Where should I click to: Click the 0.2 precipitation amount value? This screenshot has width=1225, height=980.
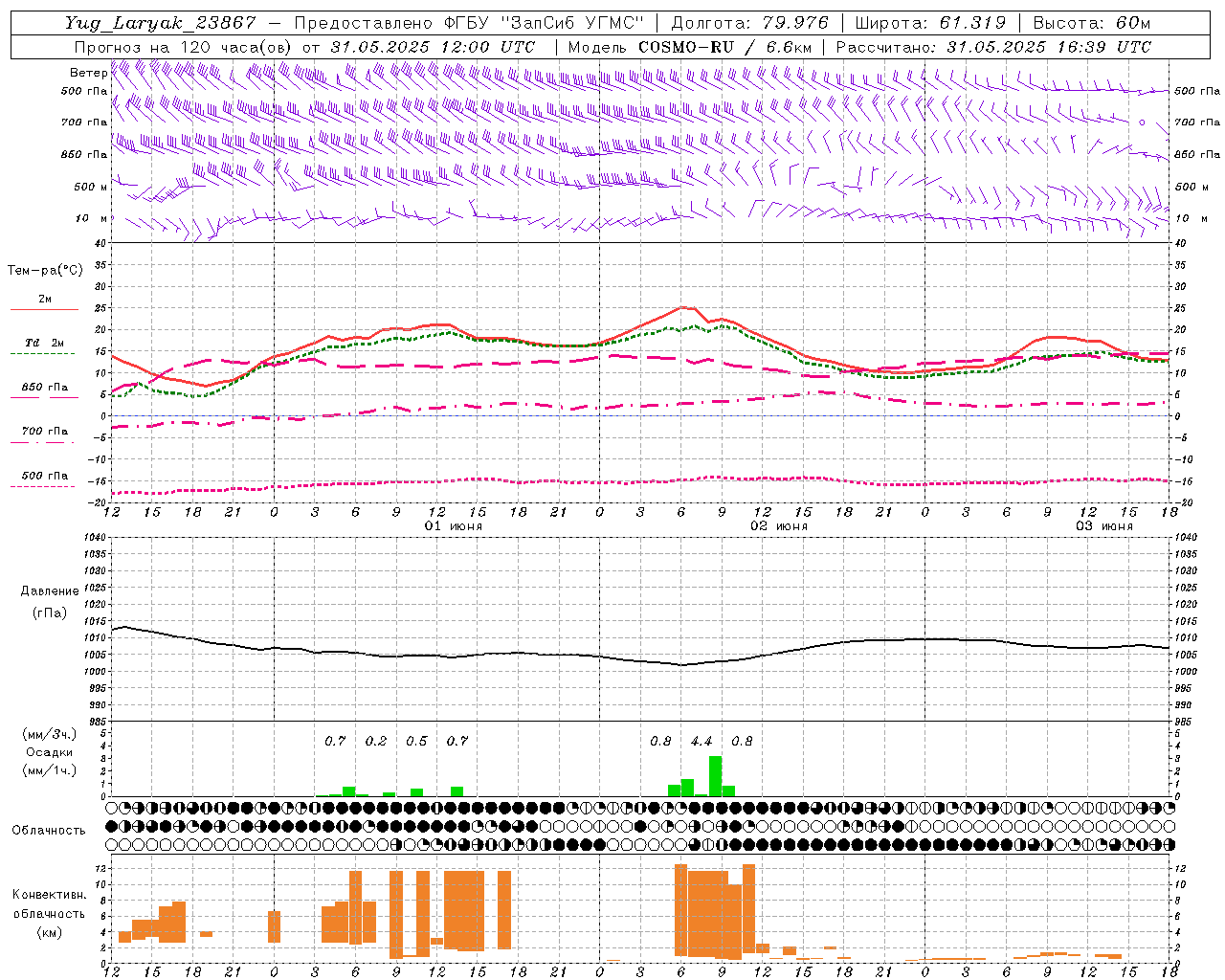[376, 741]
